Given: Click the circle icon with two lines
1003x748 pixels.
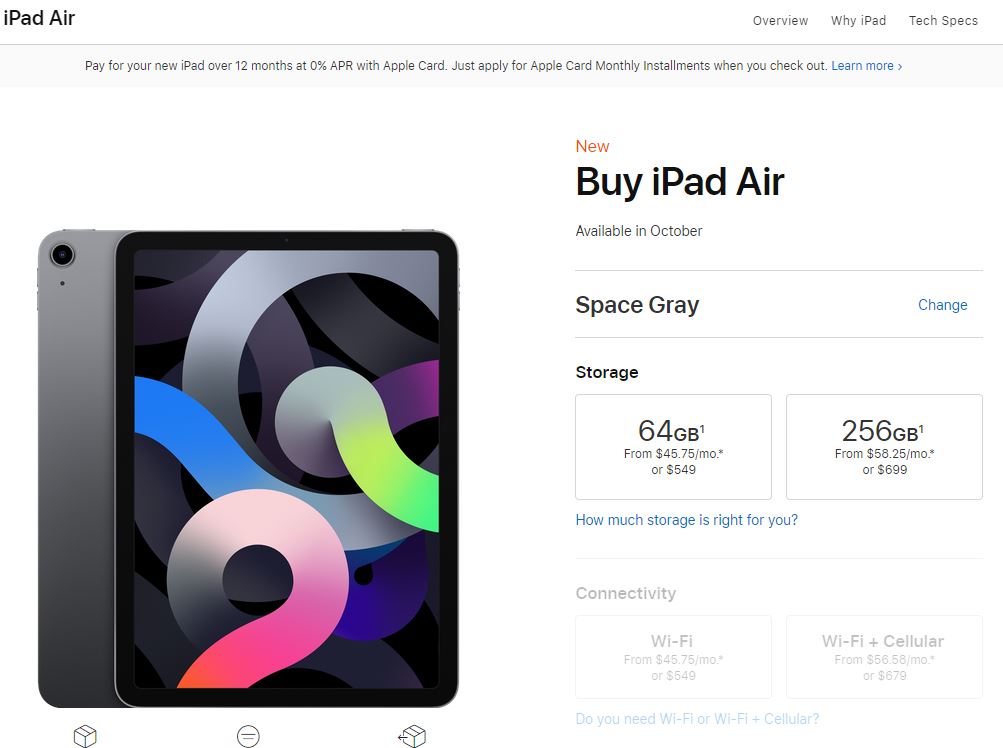Looking at the screenshot, I should pos(248,736).
